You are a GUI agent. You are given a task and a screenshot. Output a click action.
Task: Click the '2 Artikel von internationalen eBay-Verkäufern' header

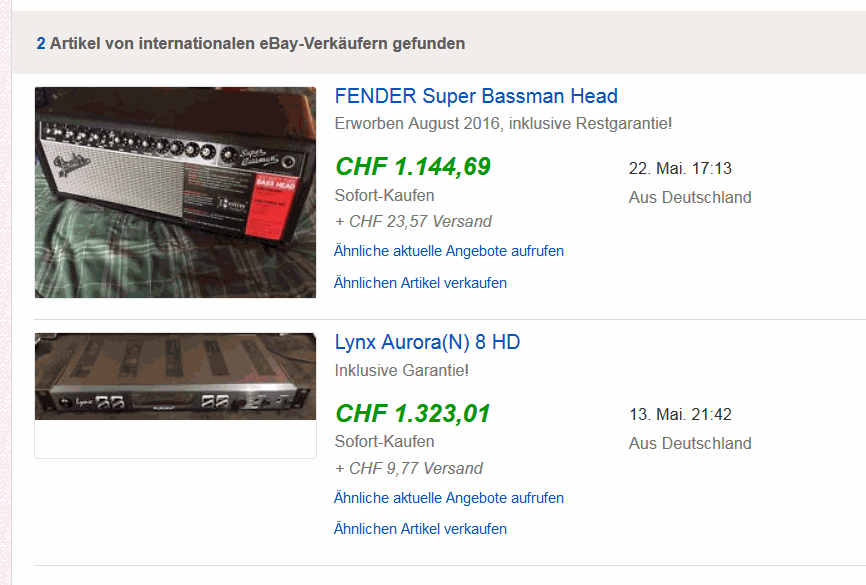click(250, 43)
